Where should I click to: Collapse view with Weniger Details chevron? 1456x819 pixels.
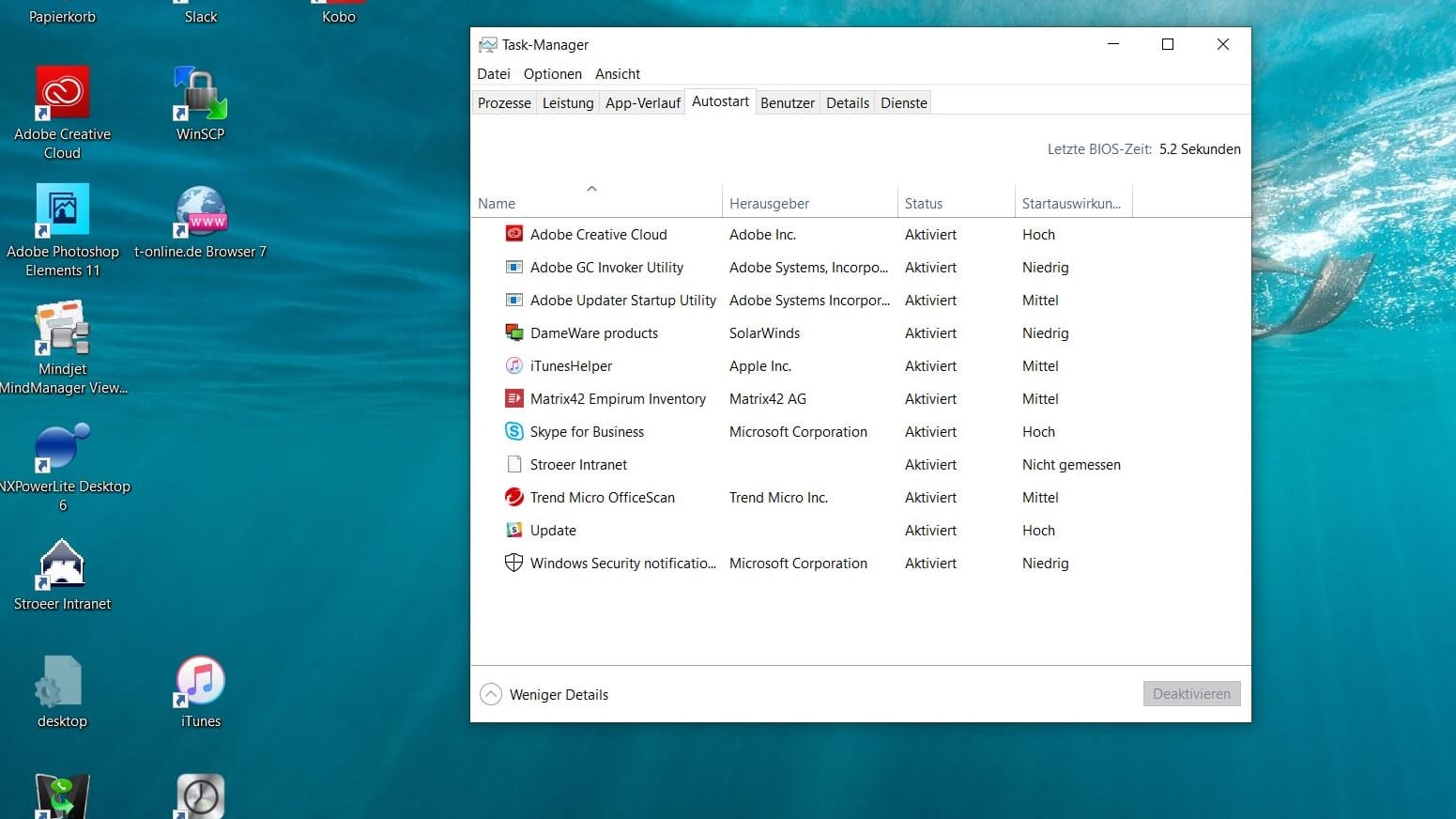491,694
